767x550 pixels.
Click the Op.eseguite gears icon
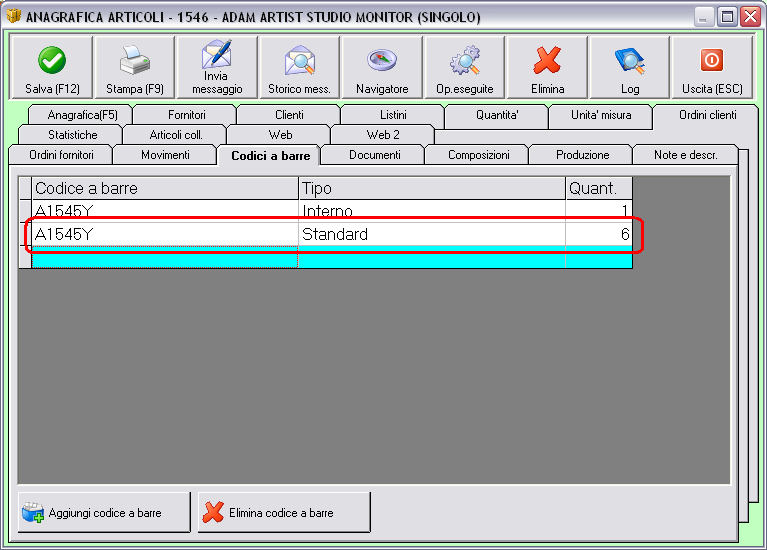pos(465,60)
